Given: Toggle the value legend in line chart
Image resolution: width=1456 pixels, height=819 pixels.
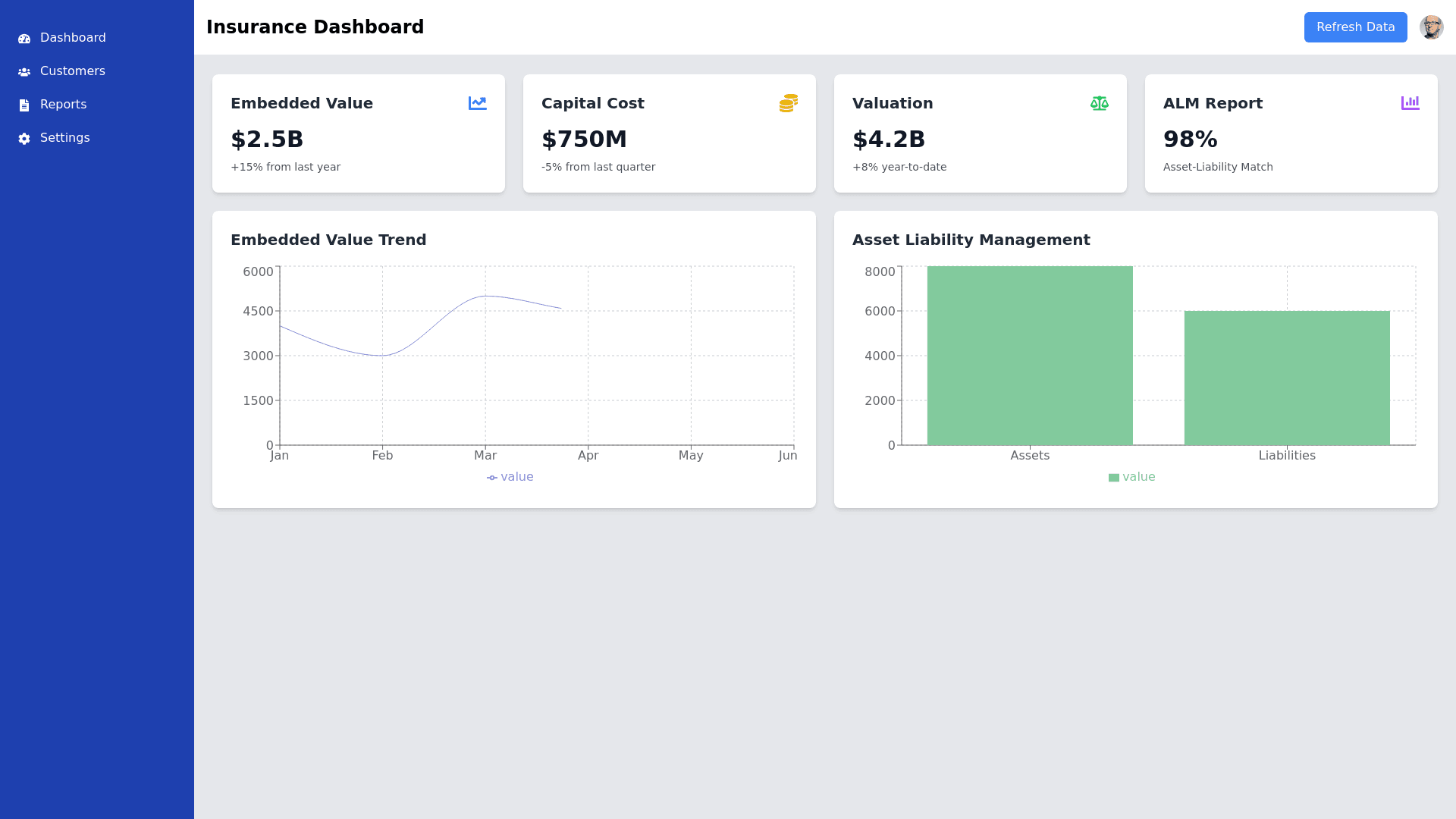Looking at the screenshot, I should (510, 477).
